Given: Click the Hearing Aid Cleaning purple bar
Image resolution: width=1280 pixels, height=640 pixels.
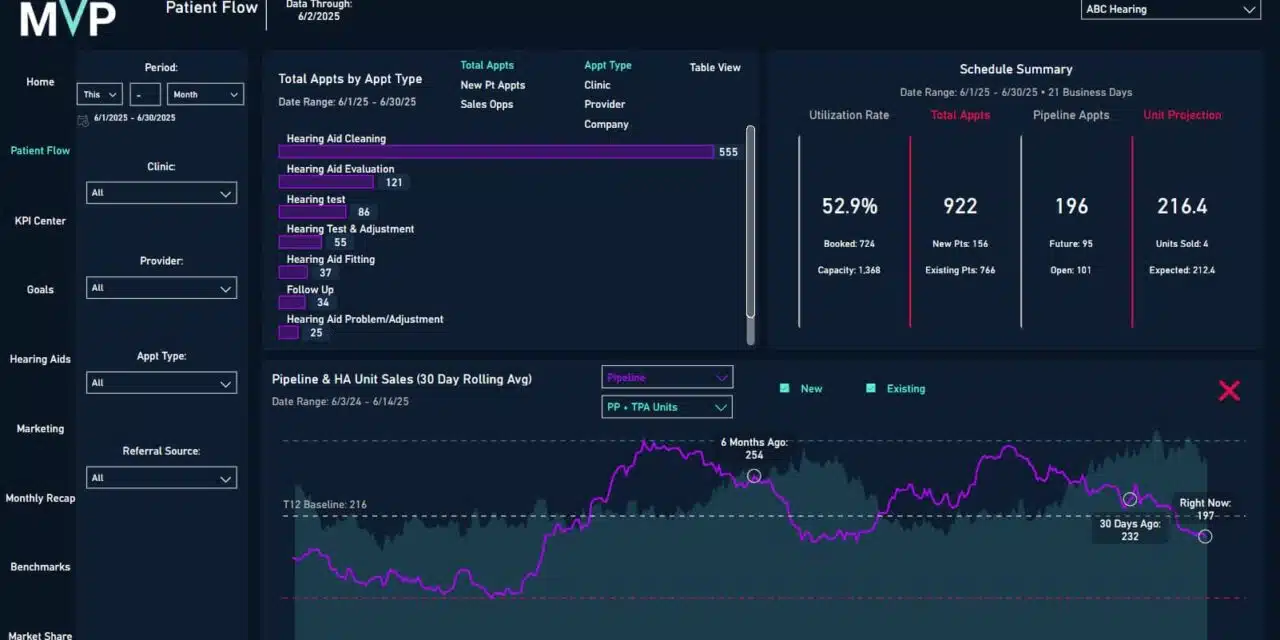Looking at the screenshot, I should point(495,152).
